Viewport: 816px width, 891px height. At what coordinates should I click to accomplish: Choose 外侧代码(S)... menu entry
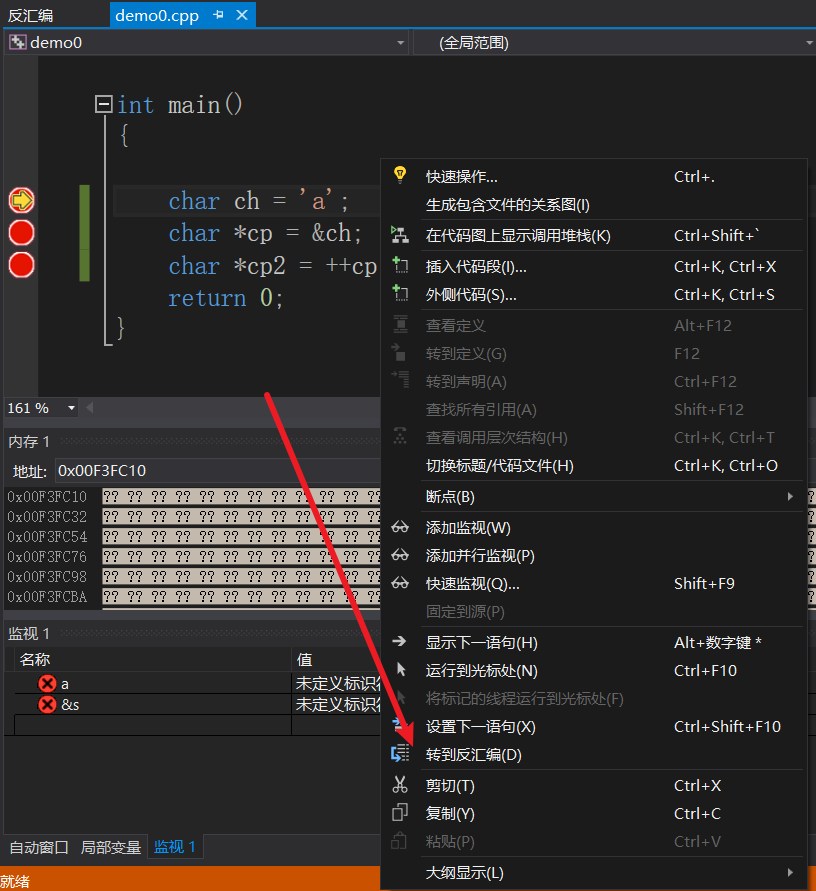point(594,295)
